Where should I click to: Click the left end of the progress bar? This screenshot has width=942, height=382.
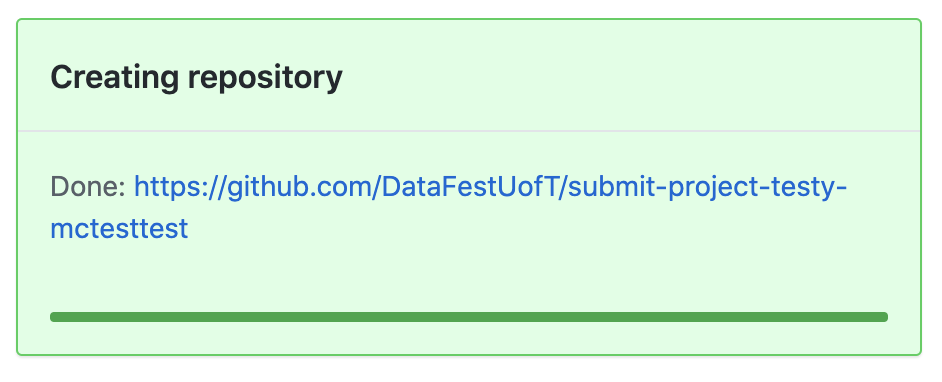click(x=55, y=317)
